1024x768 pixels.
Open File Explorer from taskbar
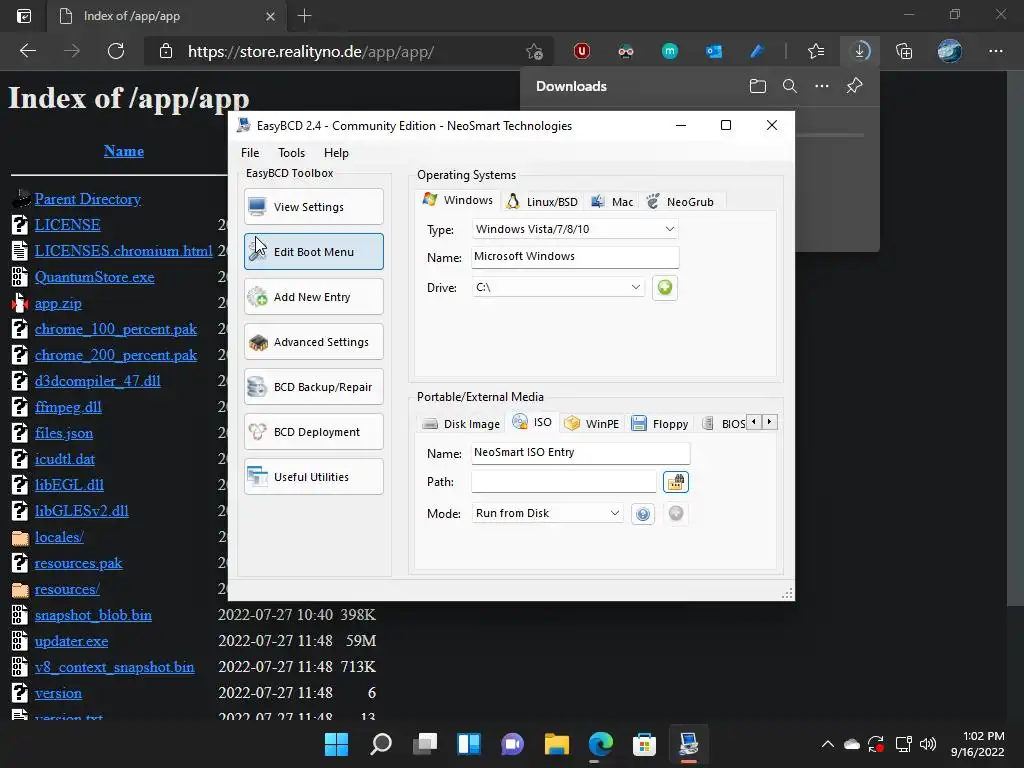pos(556,744)
